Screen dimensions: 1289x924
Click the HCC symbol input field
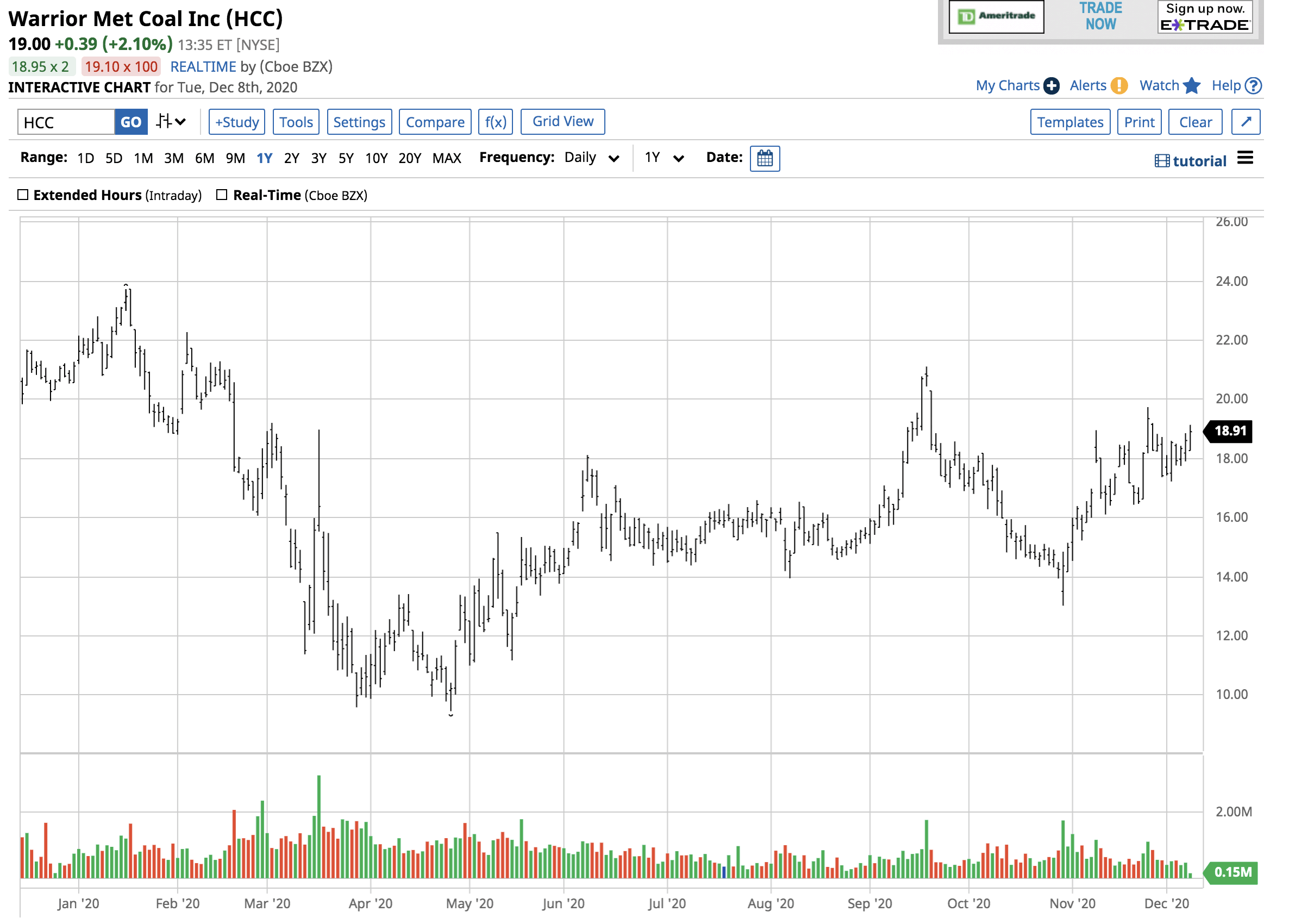coord(66,122)
